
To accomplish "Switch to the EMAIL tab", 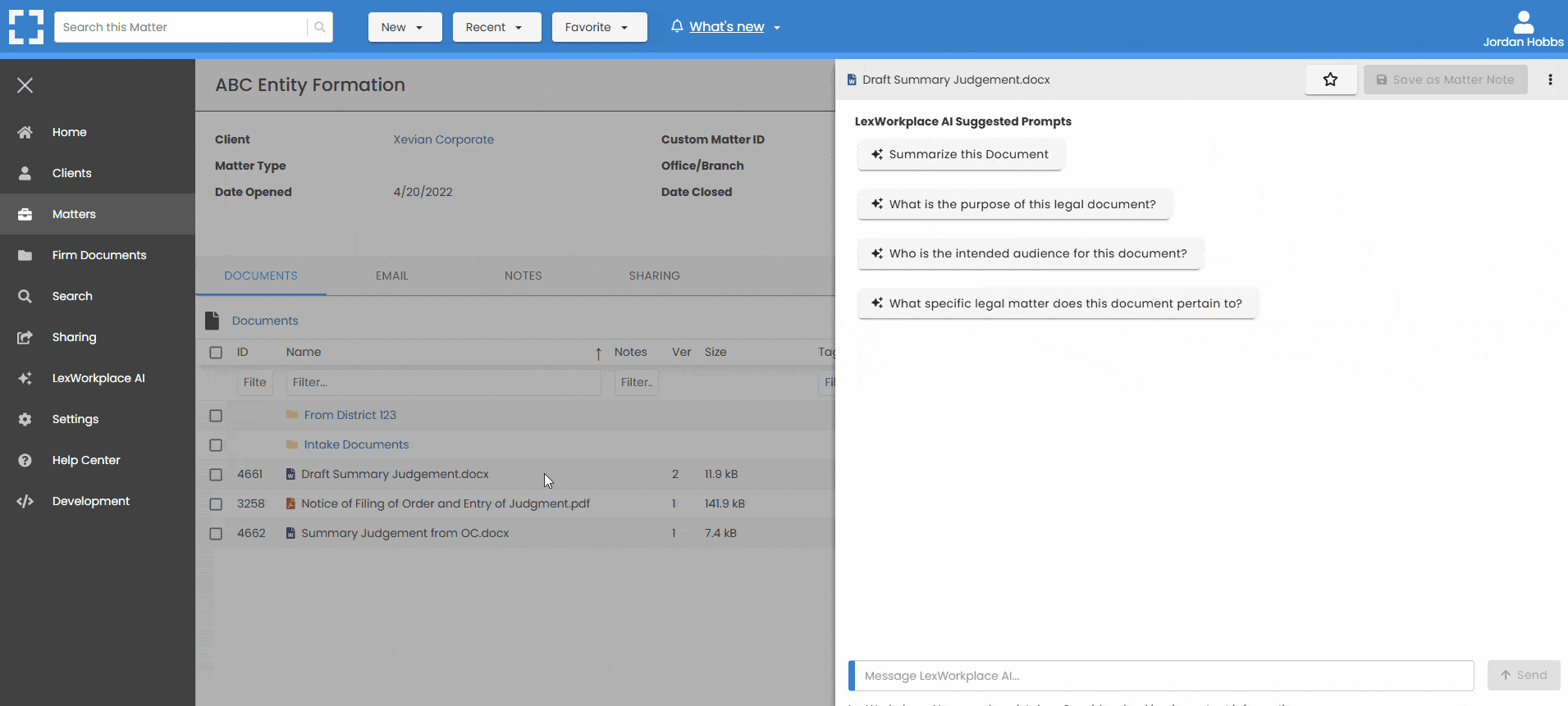I will point(392,276).
